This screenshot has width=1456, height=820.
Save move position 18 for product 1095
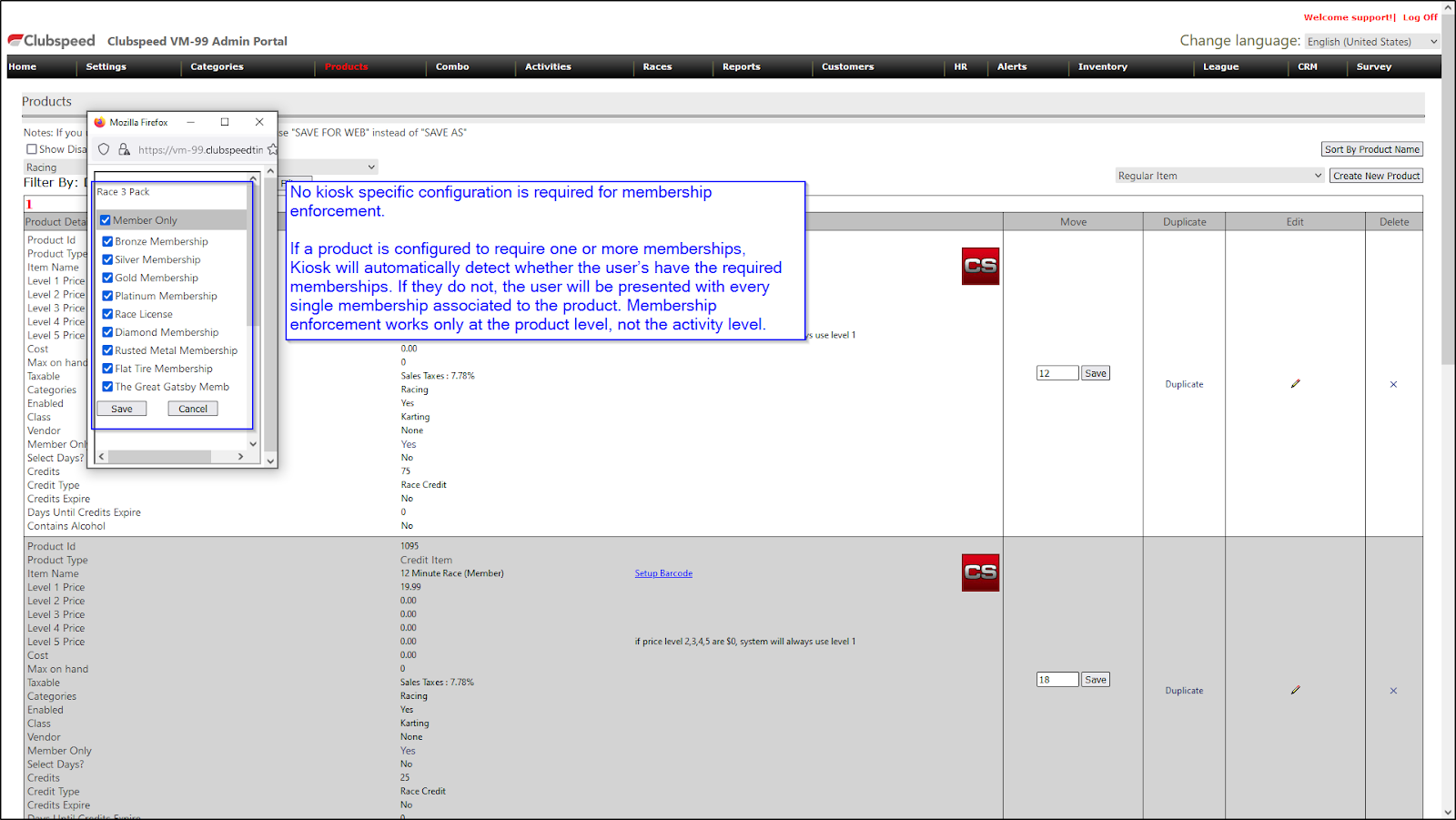click(x=1096, y=680)
